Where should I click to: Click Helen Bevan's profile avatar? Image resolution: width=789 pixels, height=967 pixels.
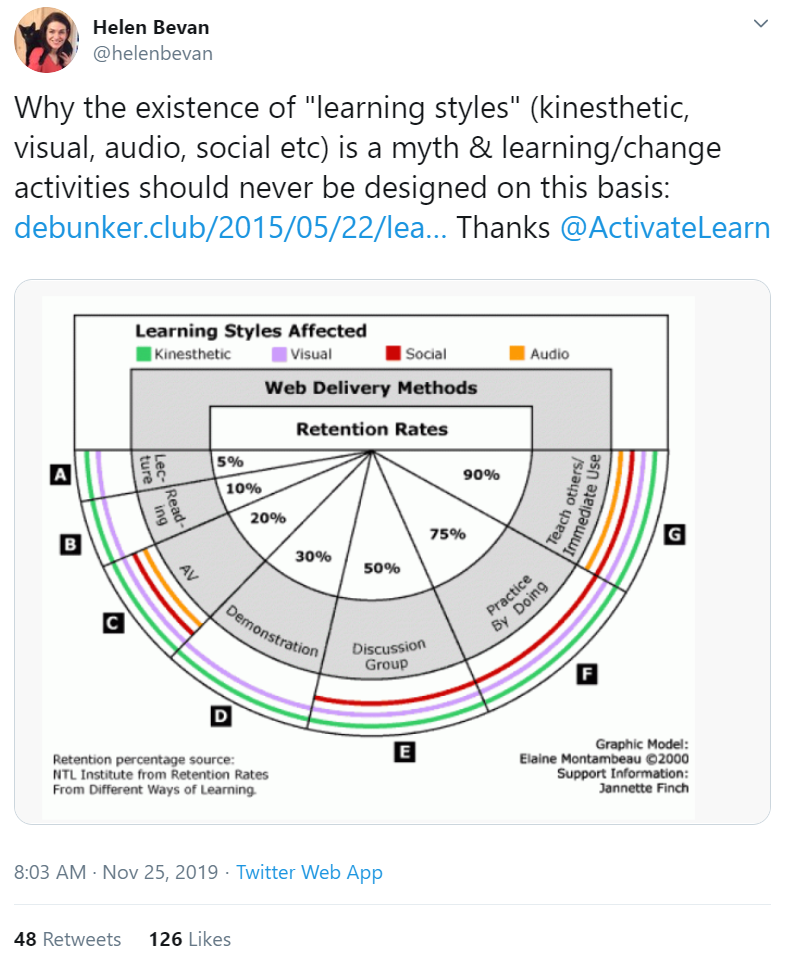pyautogui.click(x=46, y=40)
